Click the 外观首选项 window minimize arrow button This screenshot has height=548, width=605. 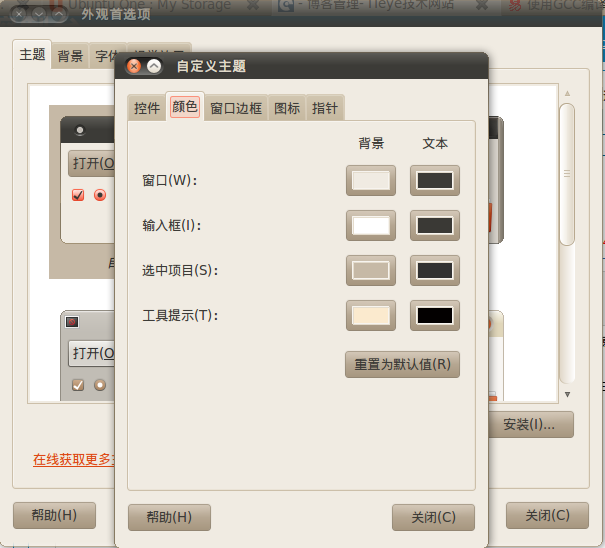[39, 14]
